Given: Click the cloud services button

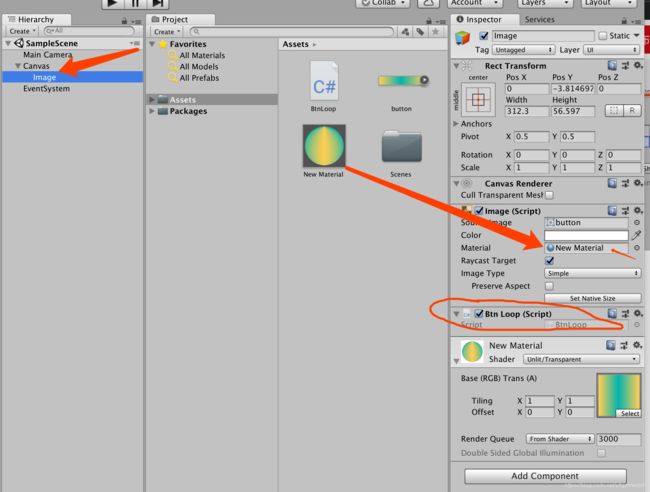Looking at the screenshot, I should (x=428, y=3).
